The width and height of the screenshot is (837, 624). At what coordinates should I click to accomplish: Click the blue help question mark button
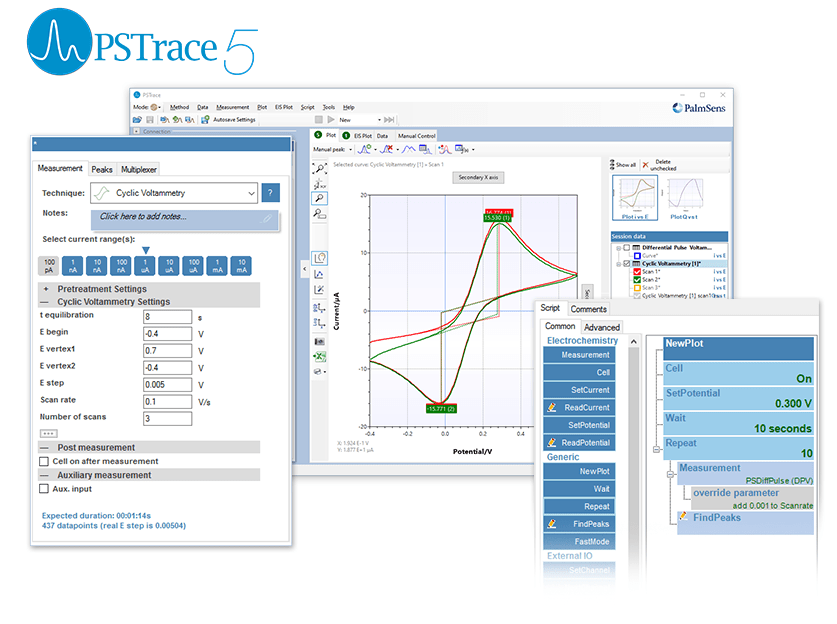tap(271, 193)
